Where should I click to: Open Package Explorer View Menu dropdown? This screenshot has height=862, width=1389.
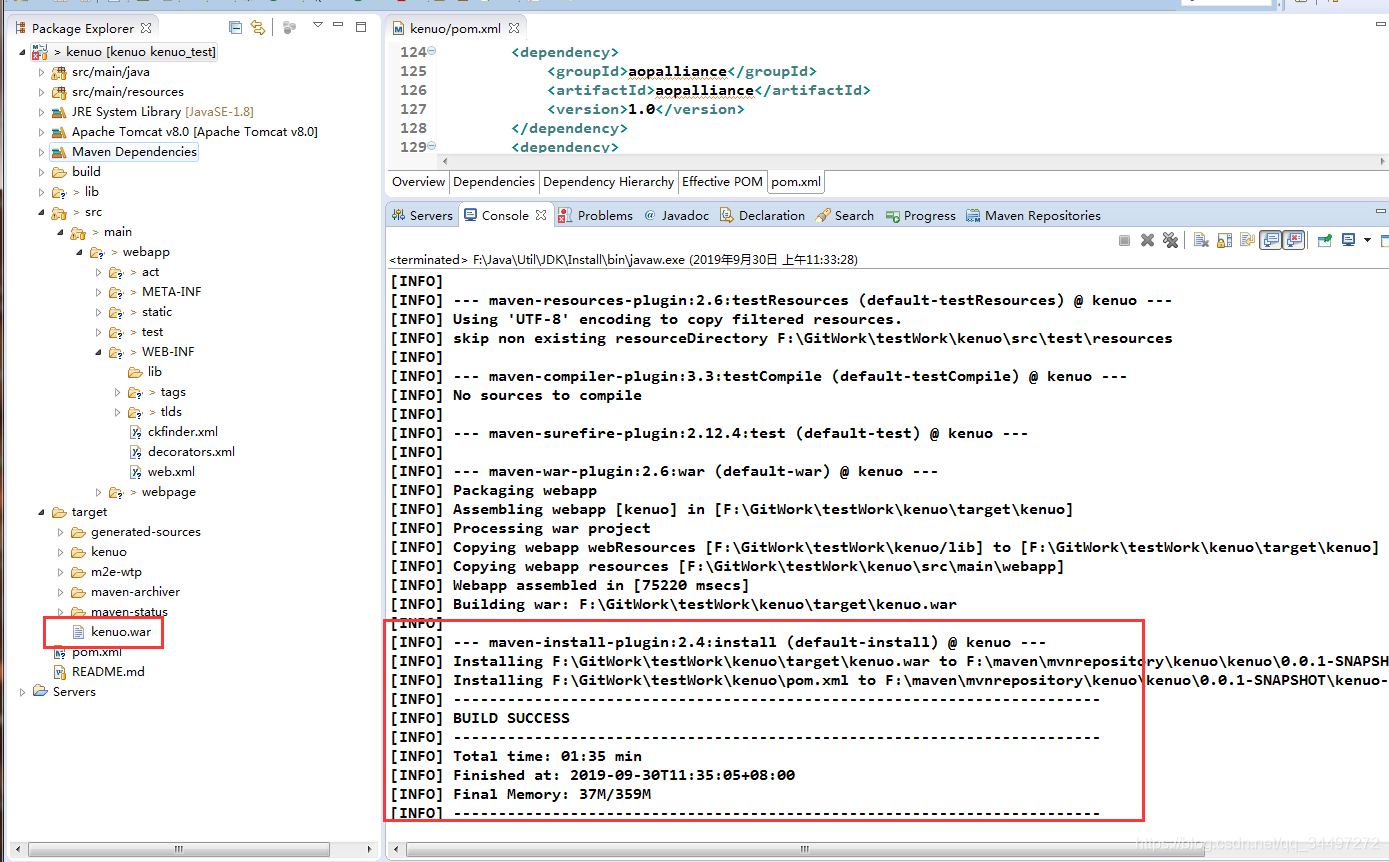[x=318, y=24]
